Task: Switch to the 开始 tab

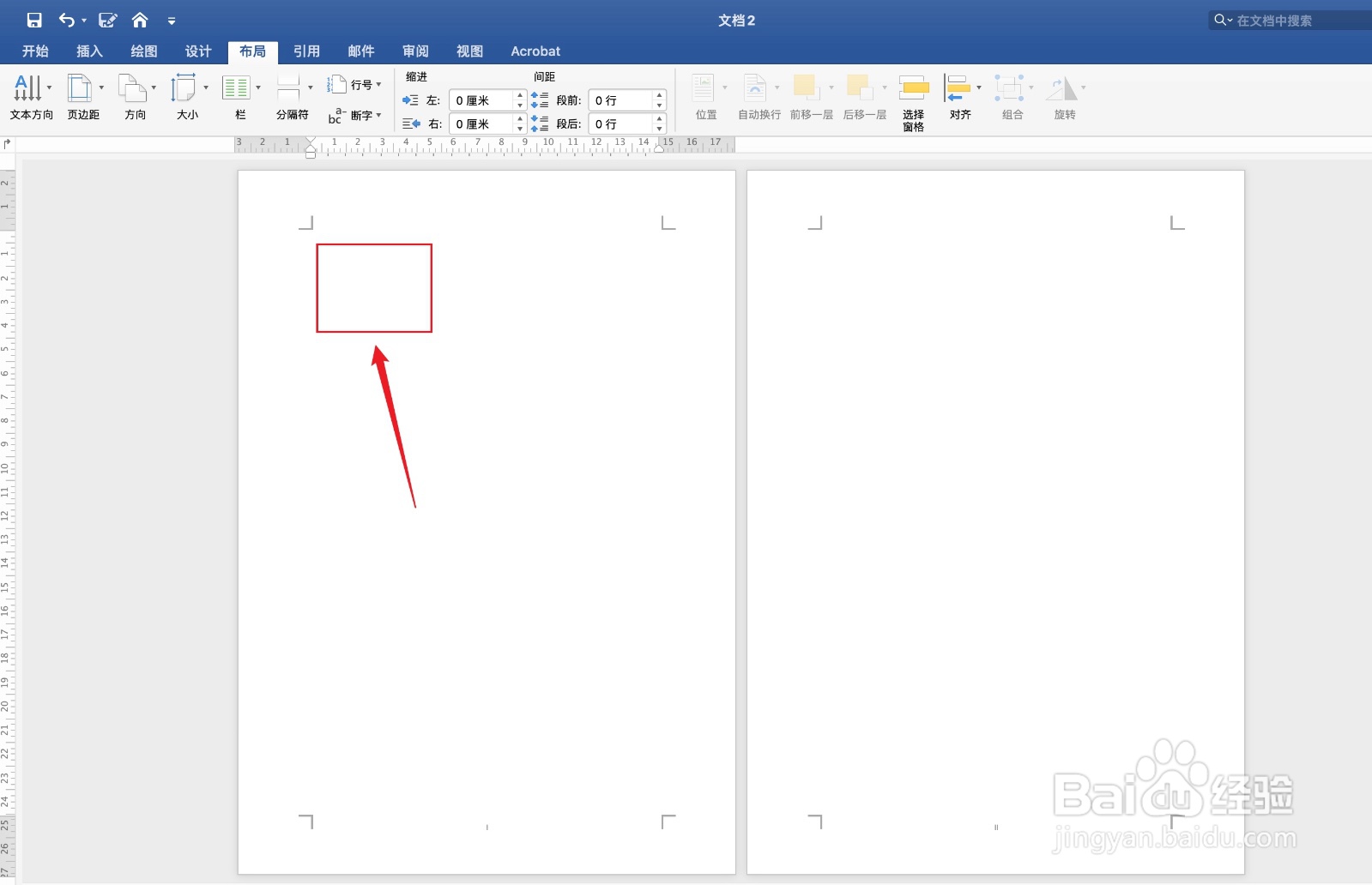Action: tap(35, 51)
